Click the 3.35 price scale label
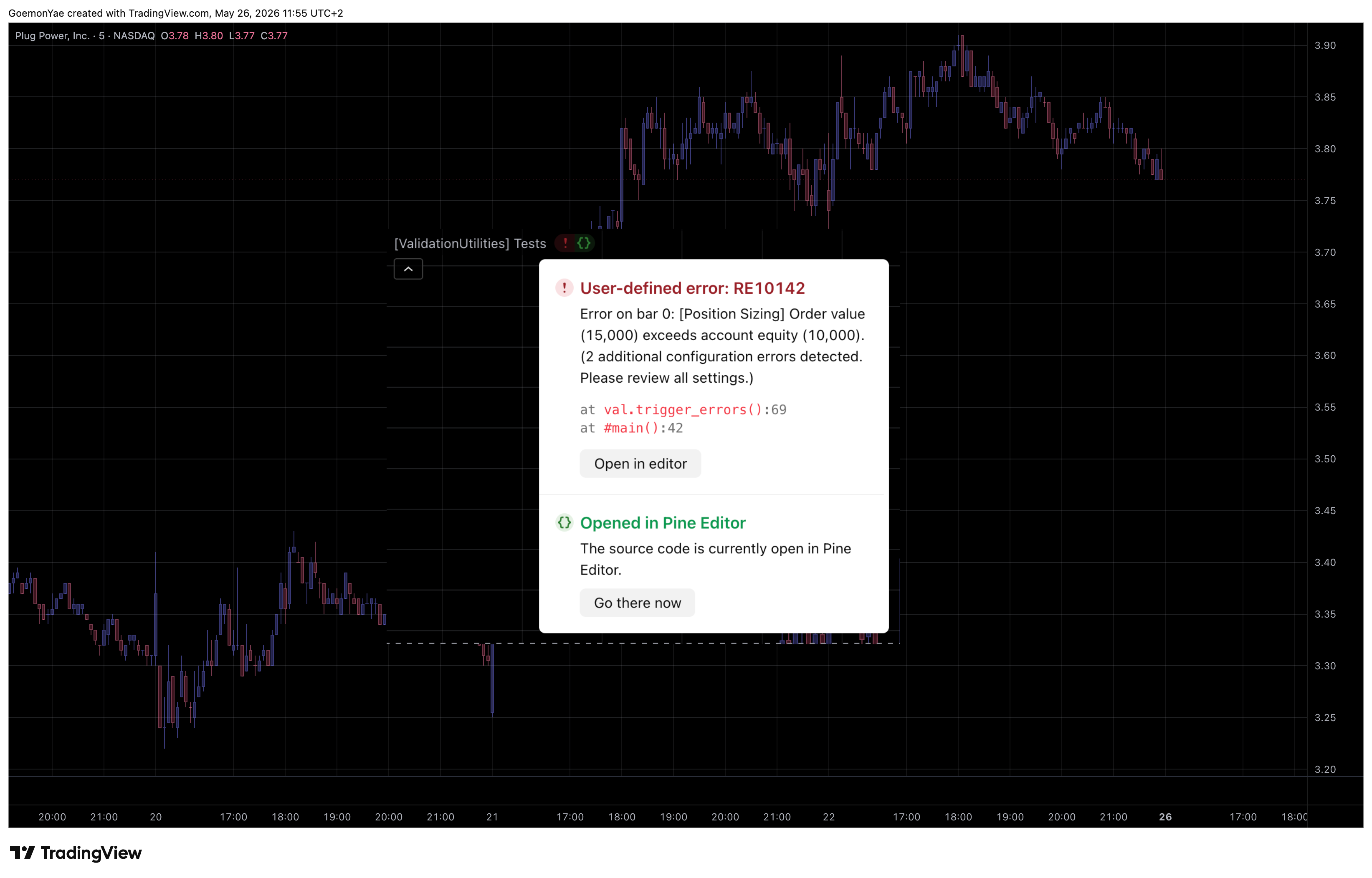 pyautogui.click(x=1325, y=614)
